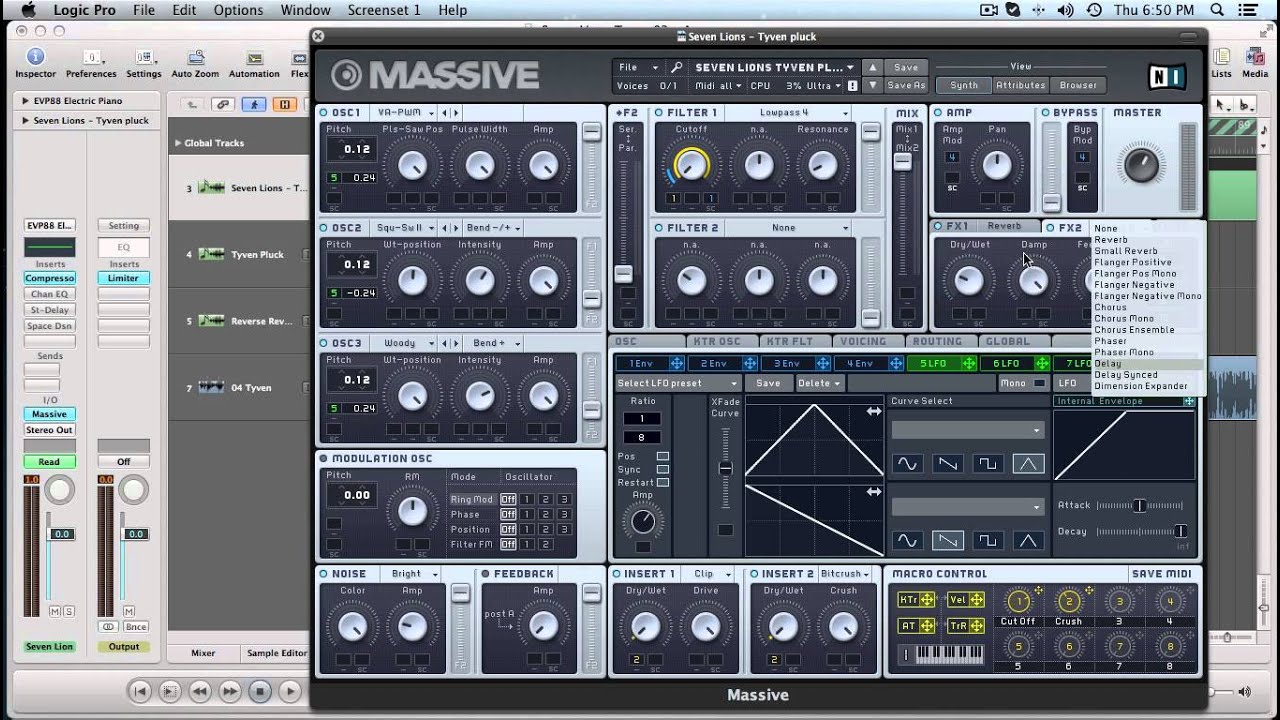
Task: Click the blue running-man catch playhead icon
Action: coord(254,104)
